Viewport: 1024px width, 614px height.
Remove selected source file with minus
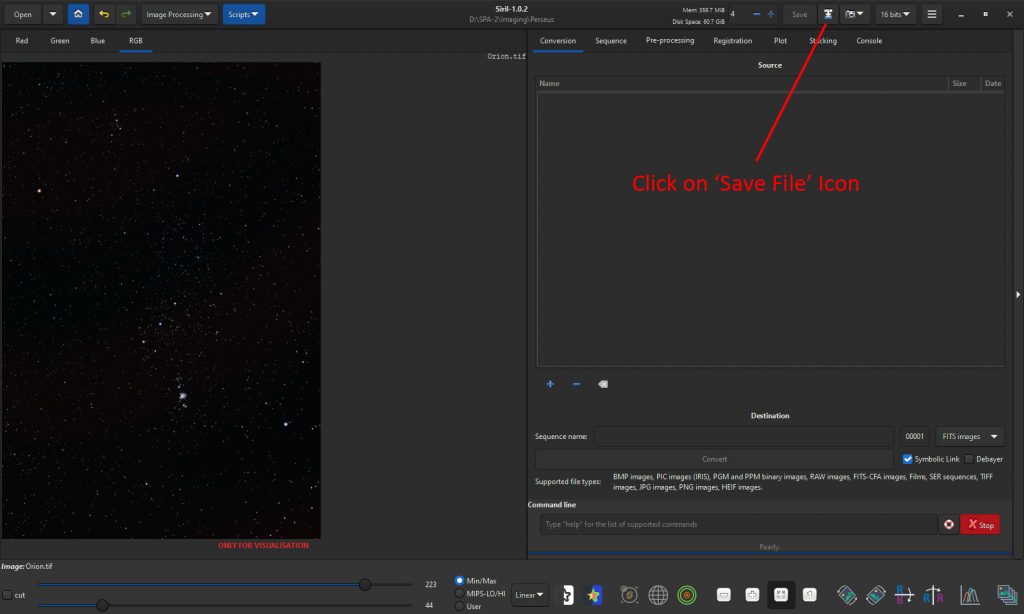pyautogui.click(x=576, y=384)
